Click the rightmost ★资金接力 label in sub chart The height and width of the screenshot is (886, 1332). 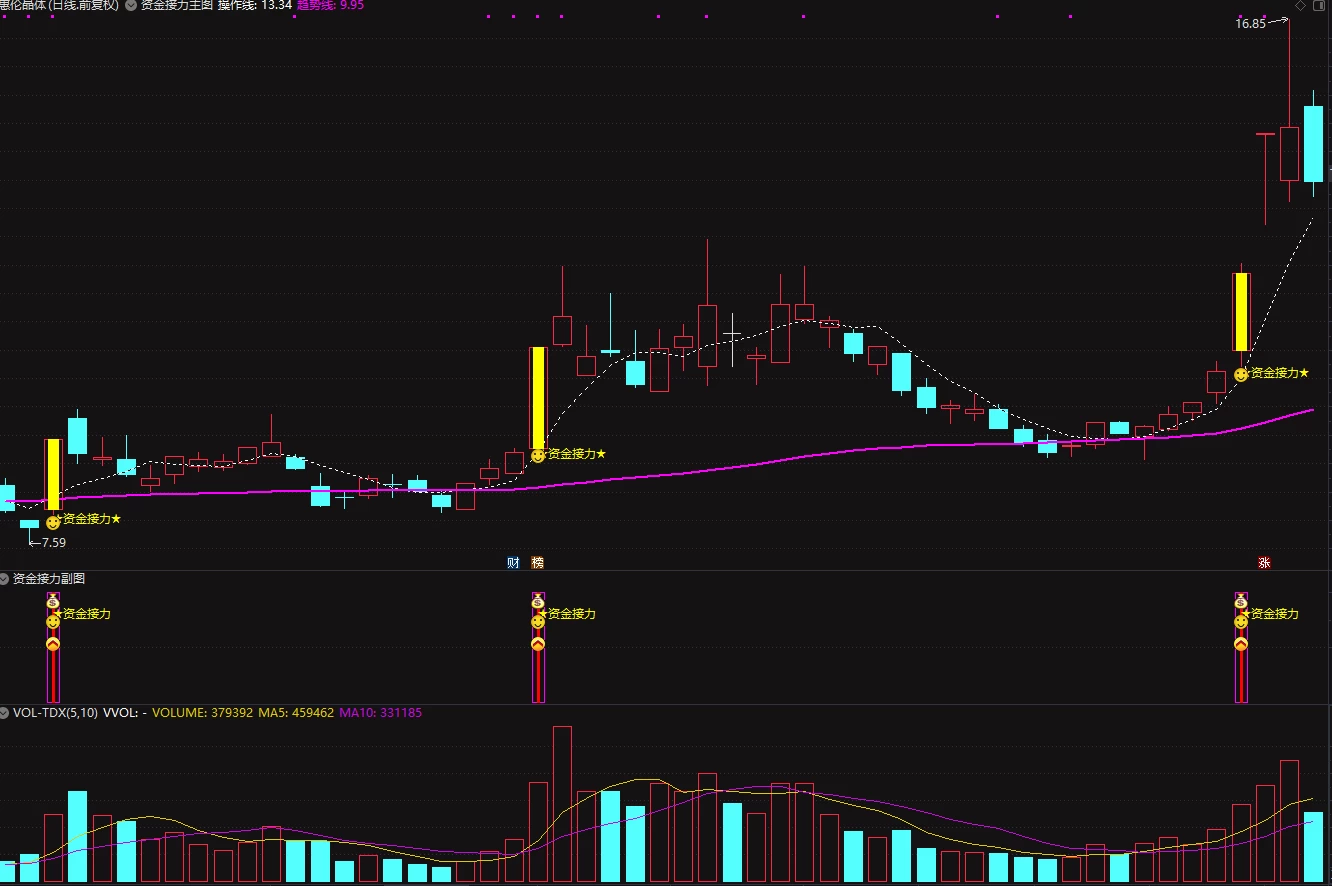1270,614
